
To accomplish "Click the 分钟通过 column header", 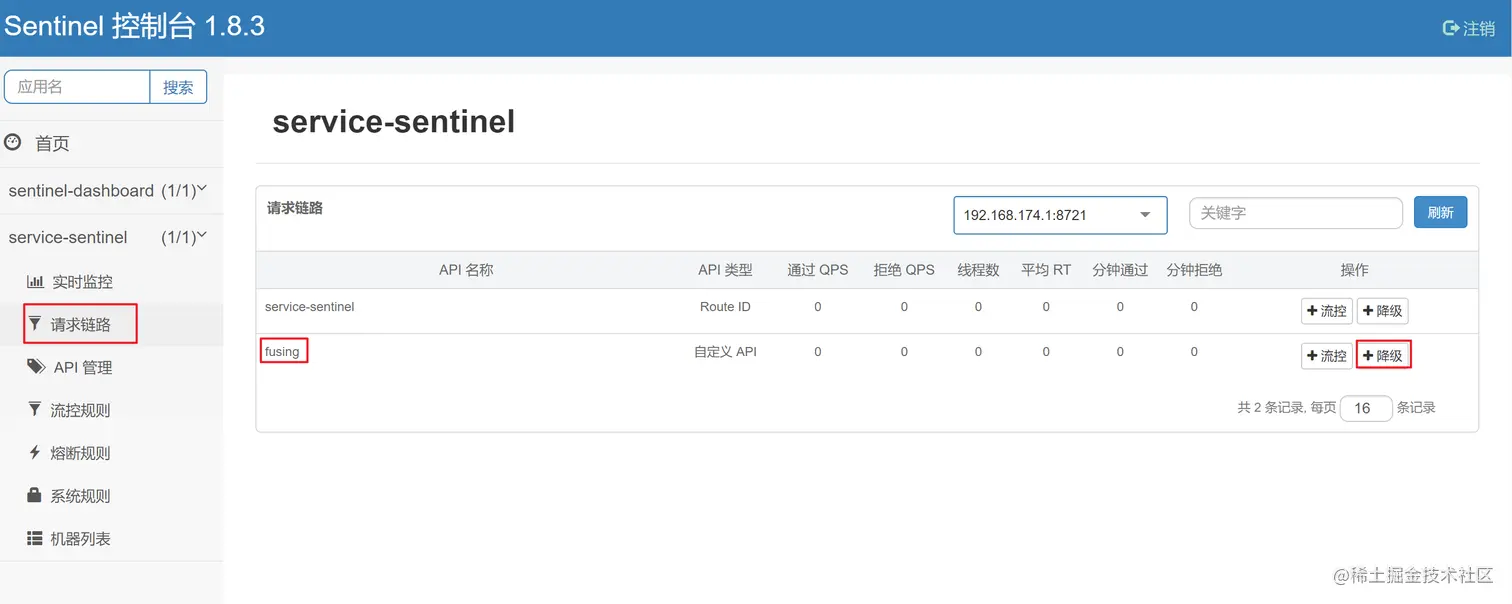I will click(x=1120, y=270).
